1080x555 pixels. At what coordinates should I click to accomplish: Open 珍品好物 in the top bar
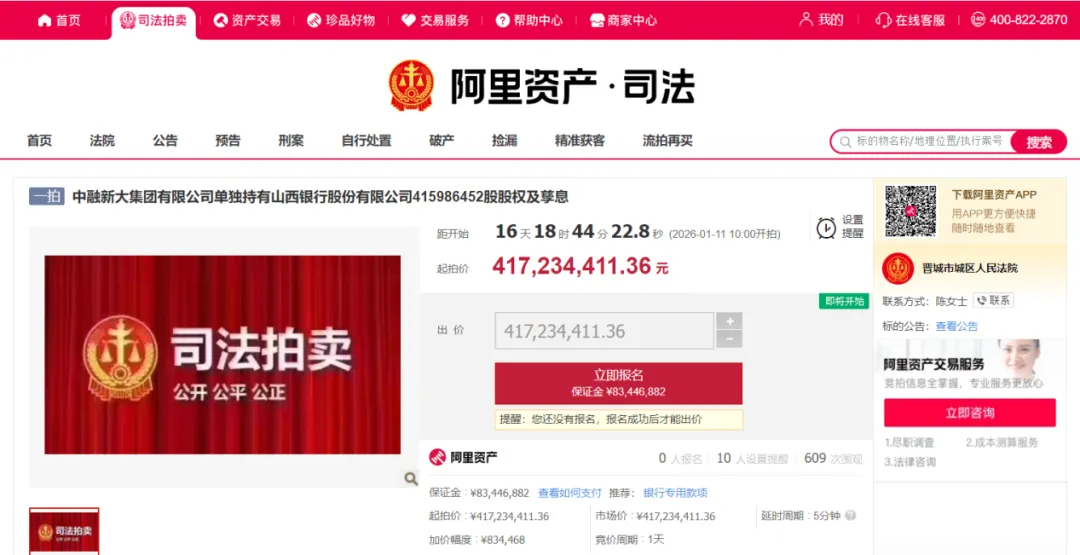pyautogui.click(x=341, y=20)
